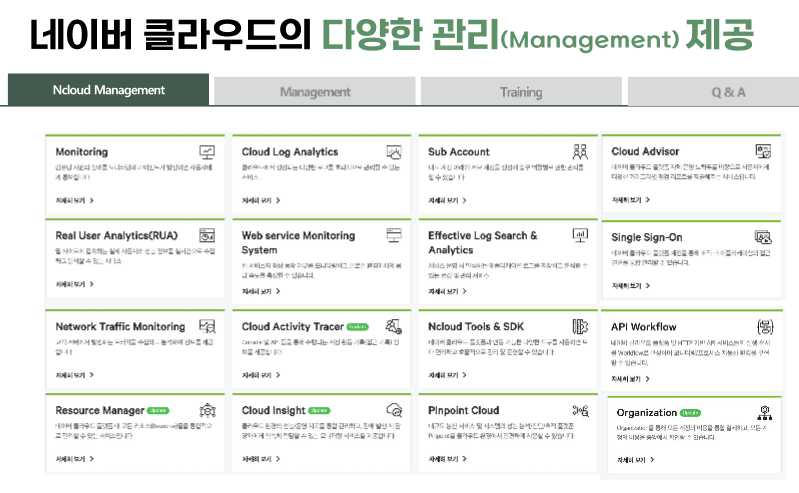Click the Cloud Log Analytics title
This screenshot has height=493, width=799.
click(x=290, y=152)
